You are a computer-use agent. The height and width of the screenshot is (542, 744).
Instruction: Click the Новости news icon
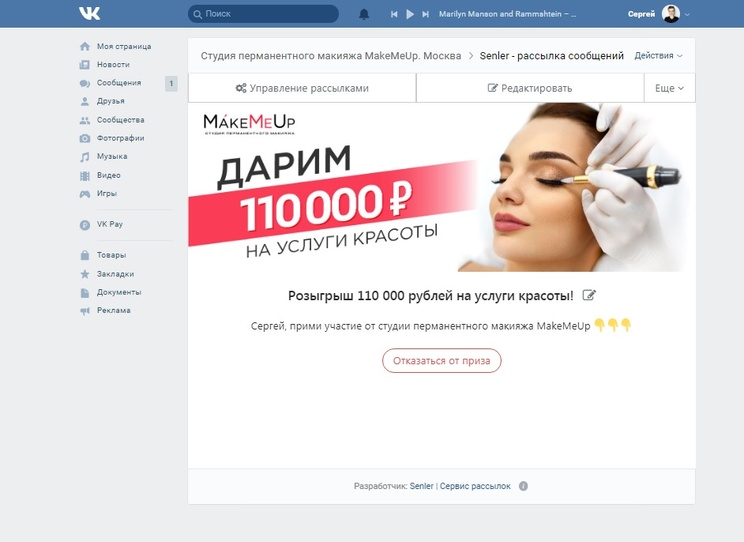pos(85,65)
